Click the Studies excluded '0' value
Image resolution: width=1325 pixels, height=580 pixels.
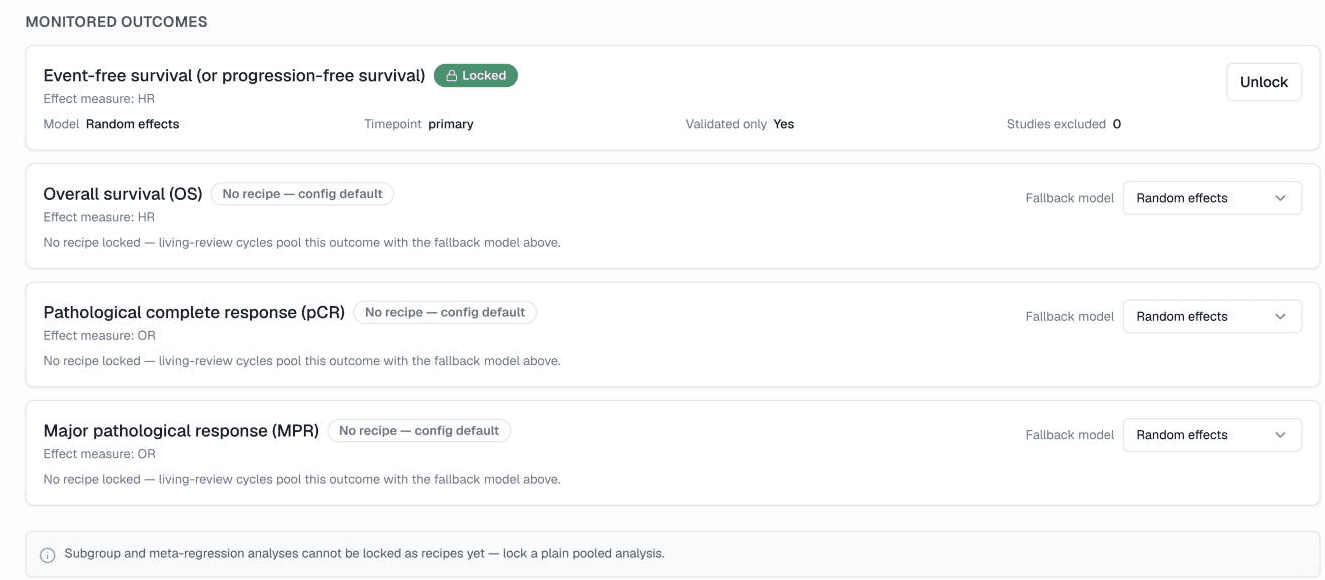[x=1117, y=124]
